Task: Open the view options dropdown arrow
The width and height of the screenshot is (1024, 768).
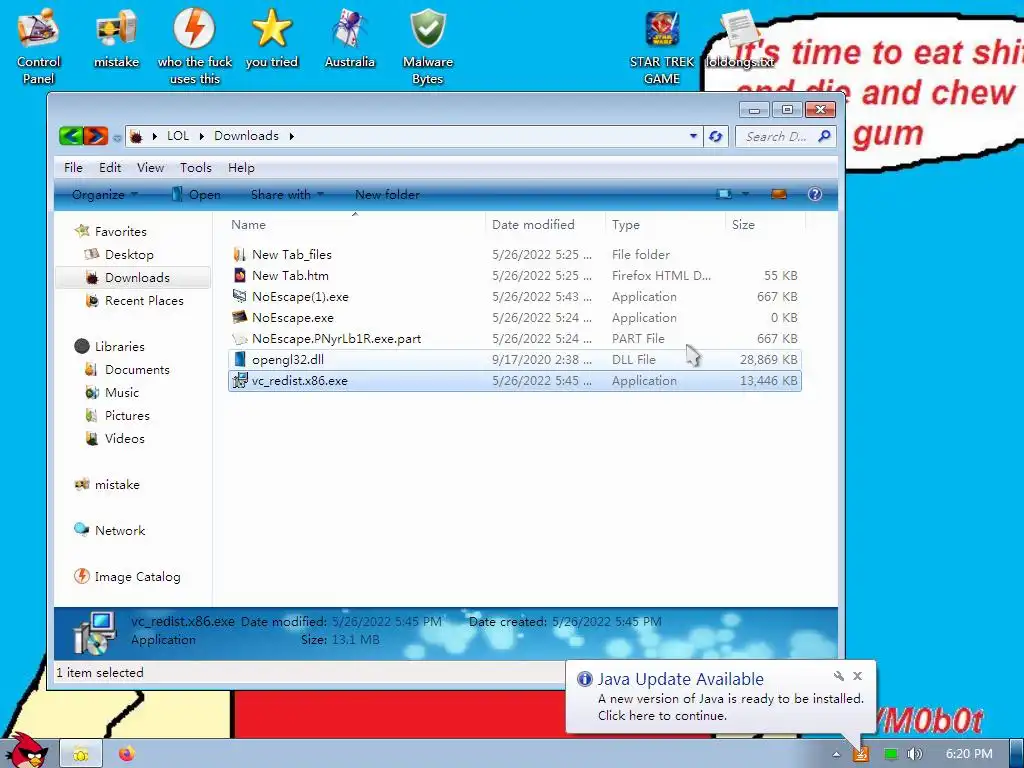Action: coord(745,194)
